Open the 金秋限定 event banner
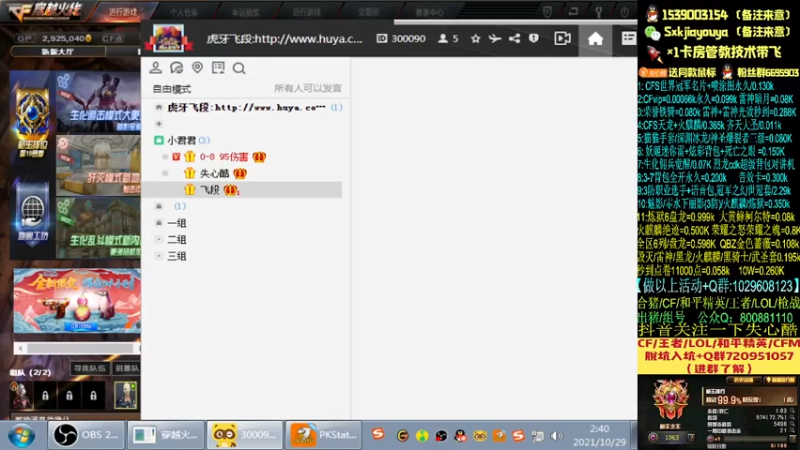The width and height of the screenshot is (800, 450). point(77,301)
